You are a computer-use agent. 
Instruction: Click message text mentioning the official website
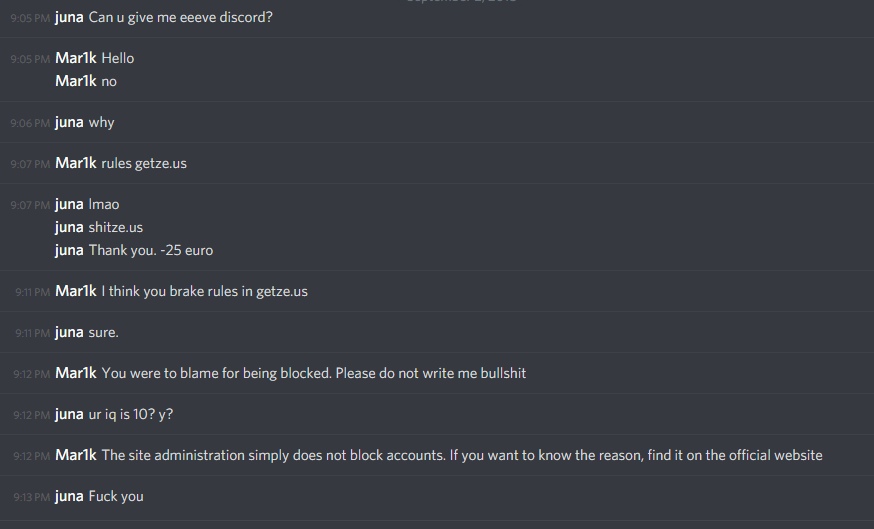[x=462, y=455]
